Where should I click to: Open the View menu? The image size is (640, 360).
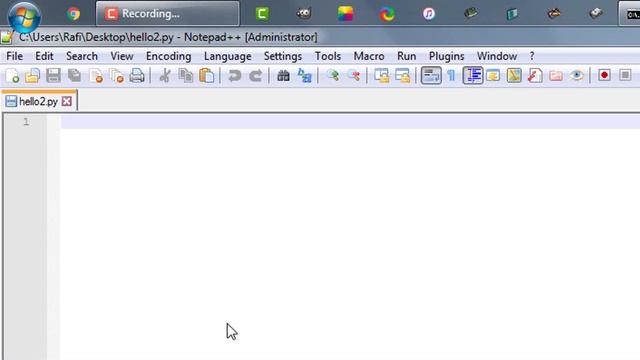[x=122, y=56]
